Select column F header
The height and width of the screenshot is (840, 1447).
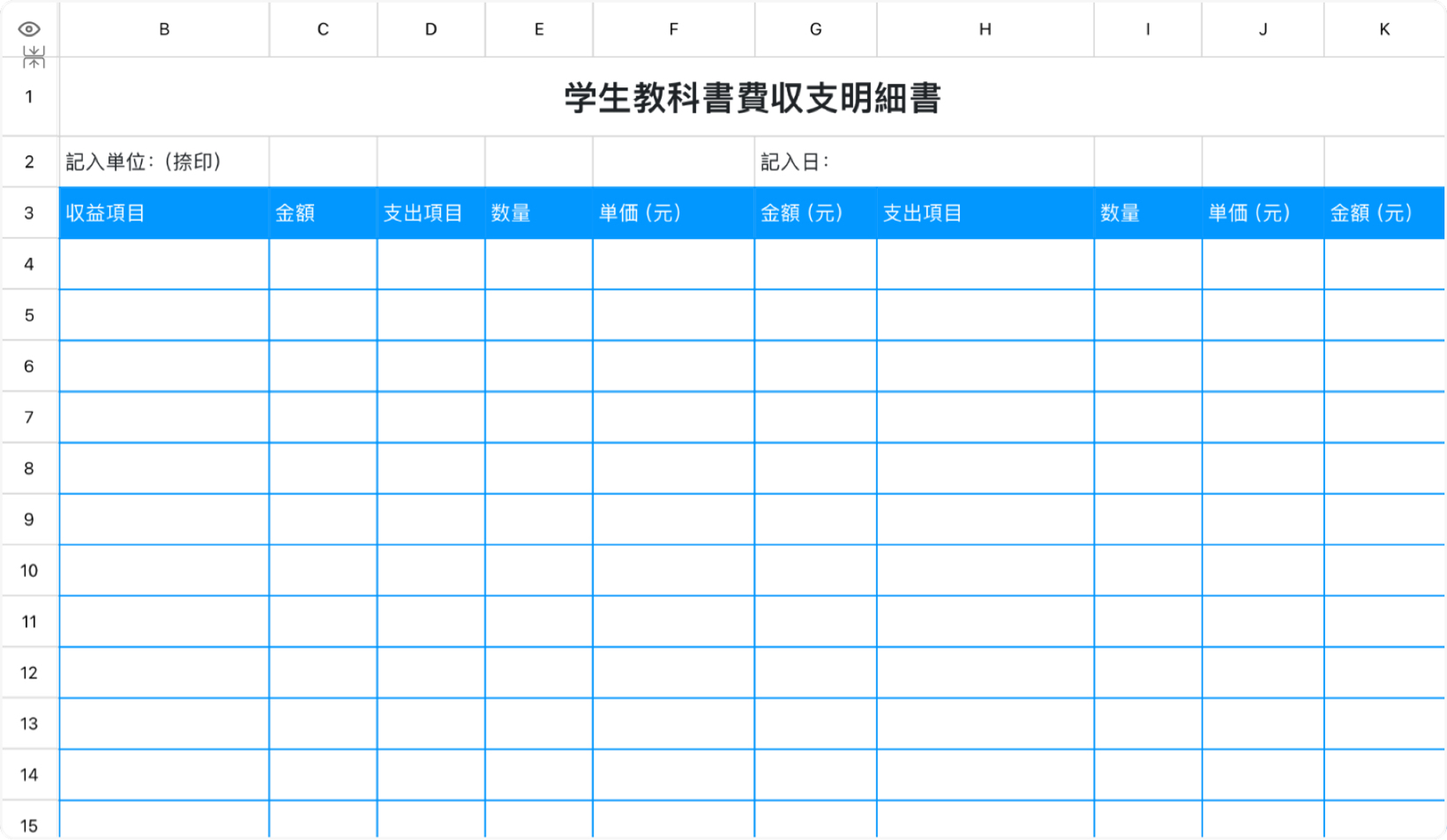[x=673, y=29]
